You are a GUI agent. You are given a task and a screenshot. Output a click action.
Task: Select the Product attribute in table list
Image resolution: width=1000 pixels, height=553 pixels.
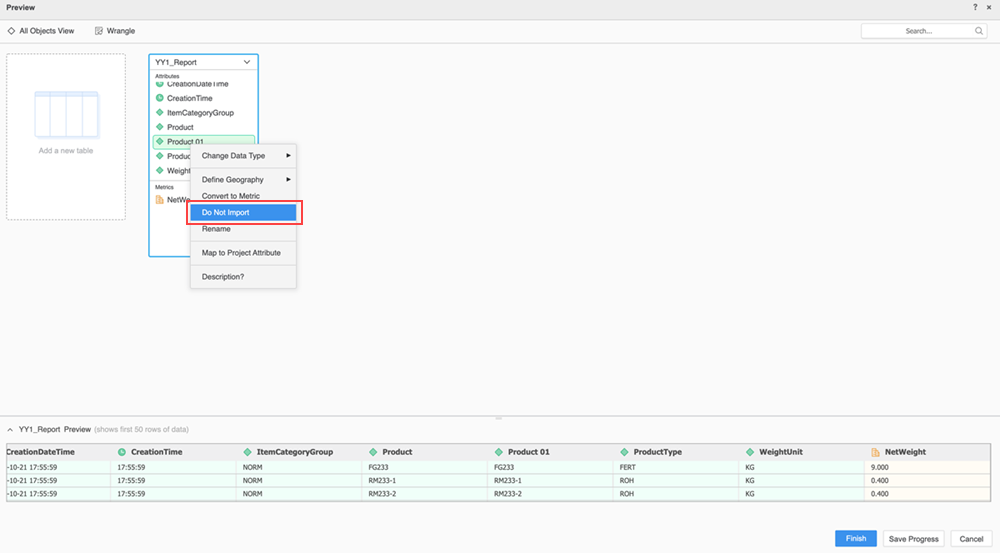click(x=180, y=127)
